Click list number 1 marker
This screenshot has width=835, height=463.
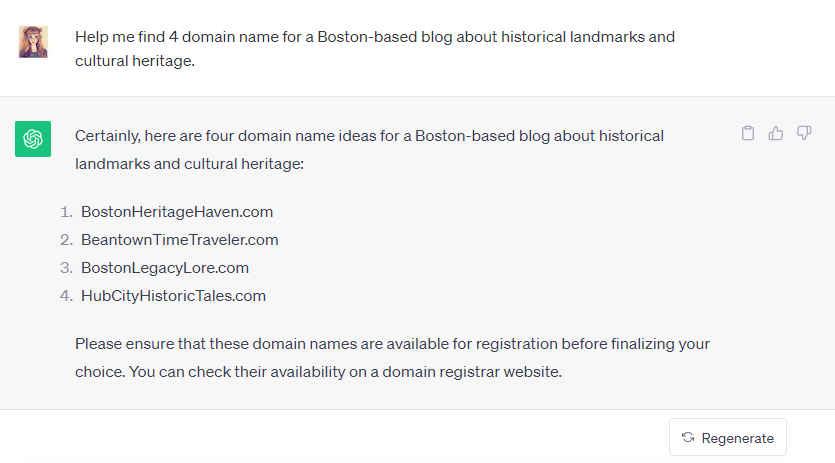click(x=66, y=212)
